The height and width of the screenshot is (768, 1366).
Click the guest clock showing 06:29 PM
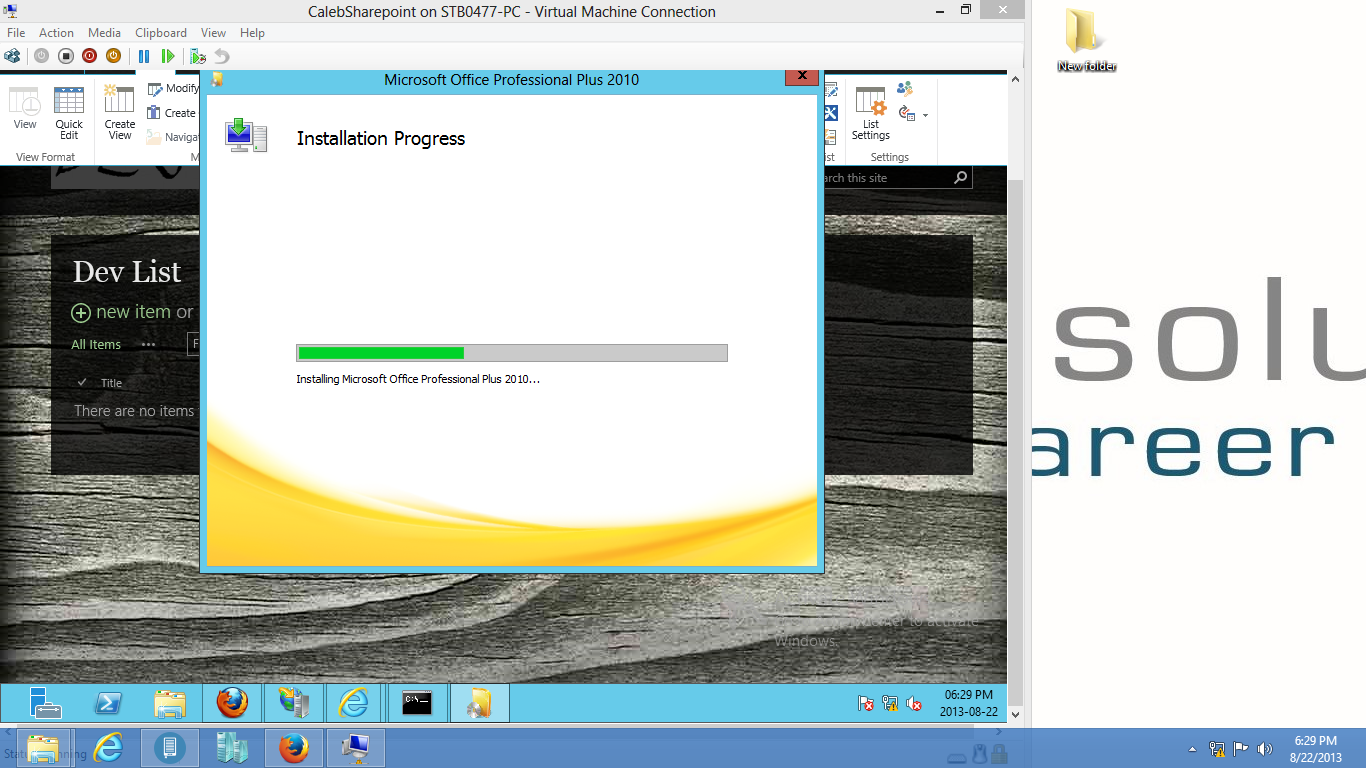tap(968, 703)
